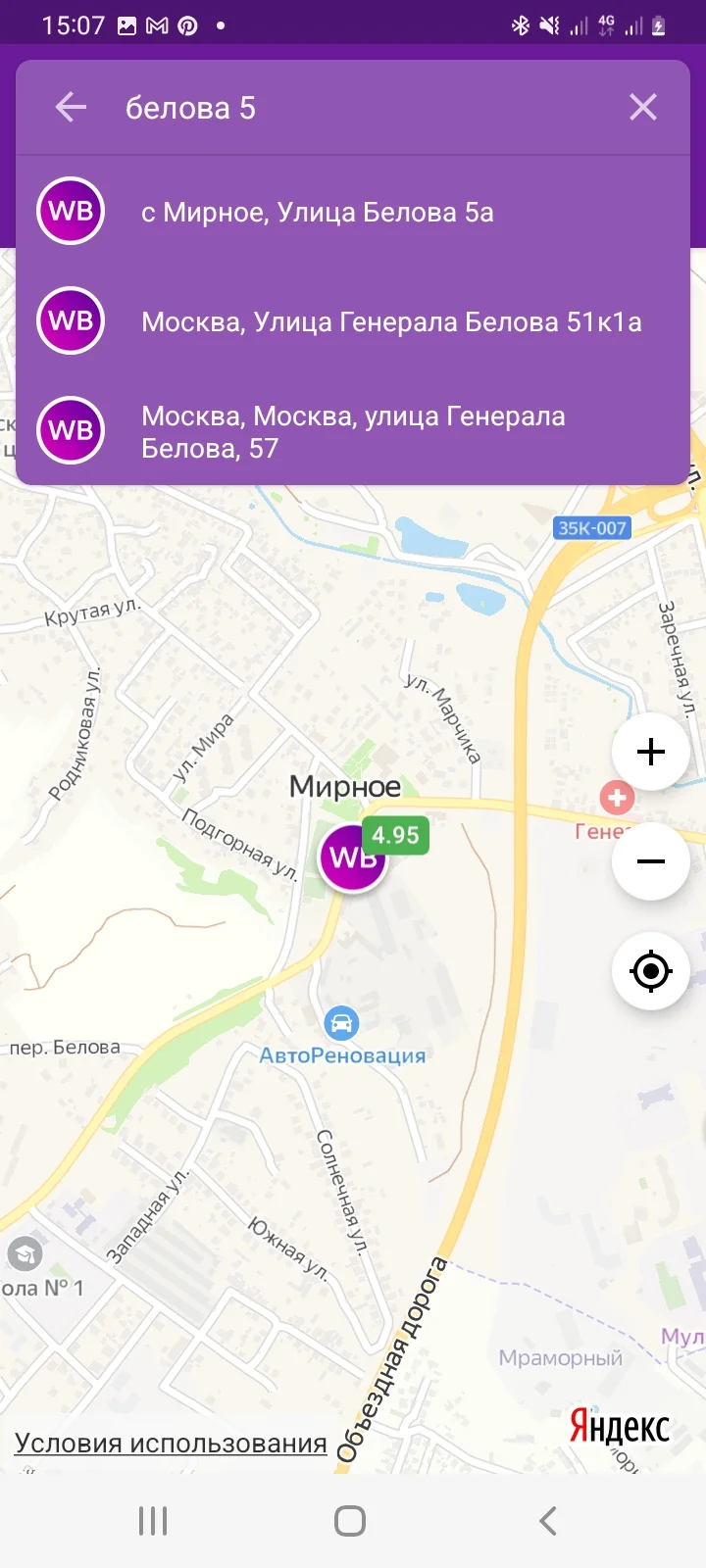Open Android recent apps navigation button
The image size is (706, 1568).
pyautogui.click(x=153, y=1521)
